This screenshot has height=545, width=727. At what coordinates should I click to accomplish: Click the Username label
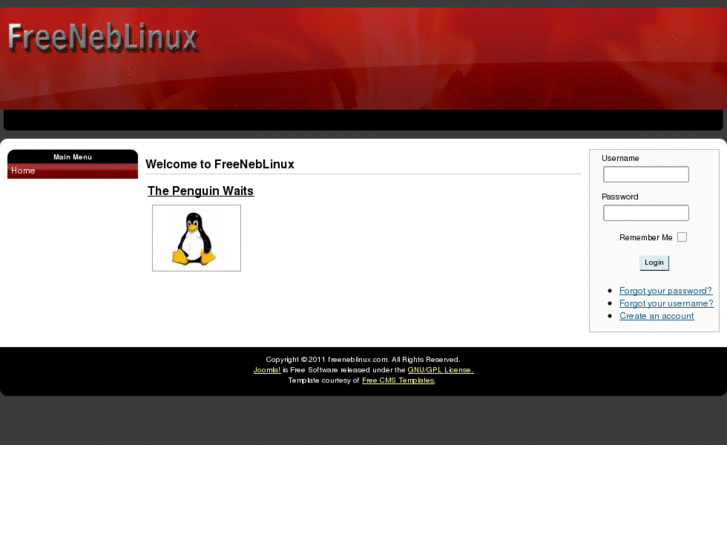coord(620,158)
